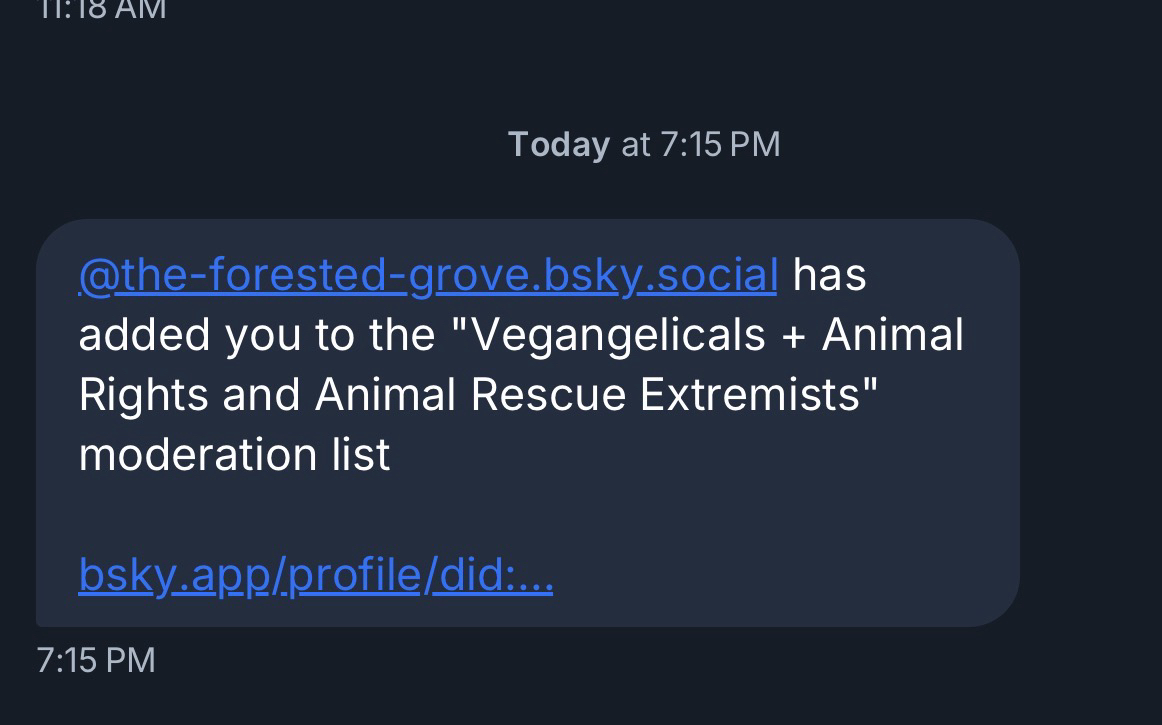Click "Animal Rescue" in the list name

click(470, 395)
